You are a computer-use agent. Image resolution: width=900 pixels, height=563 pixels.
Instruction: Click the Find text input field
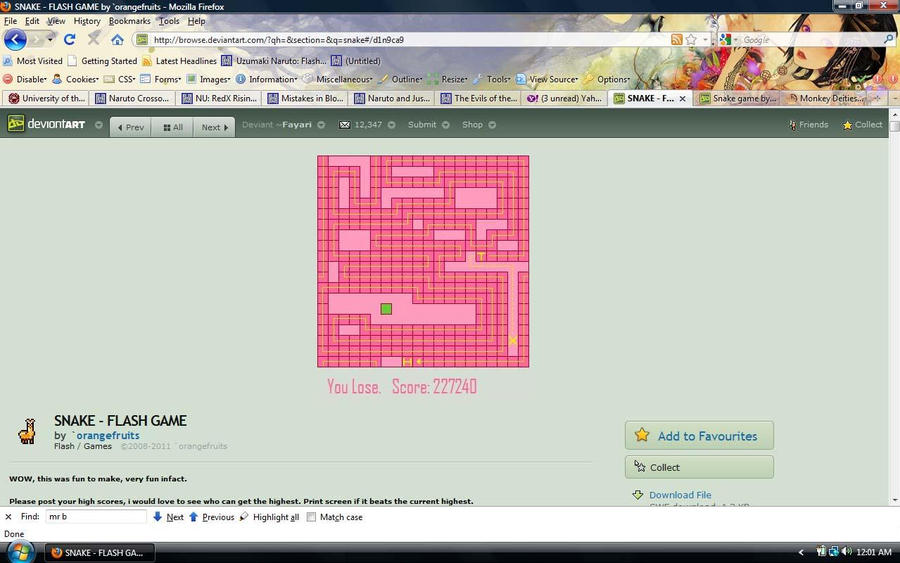(x=95, y=517)
